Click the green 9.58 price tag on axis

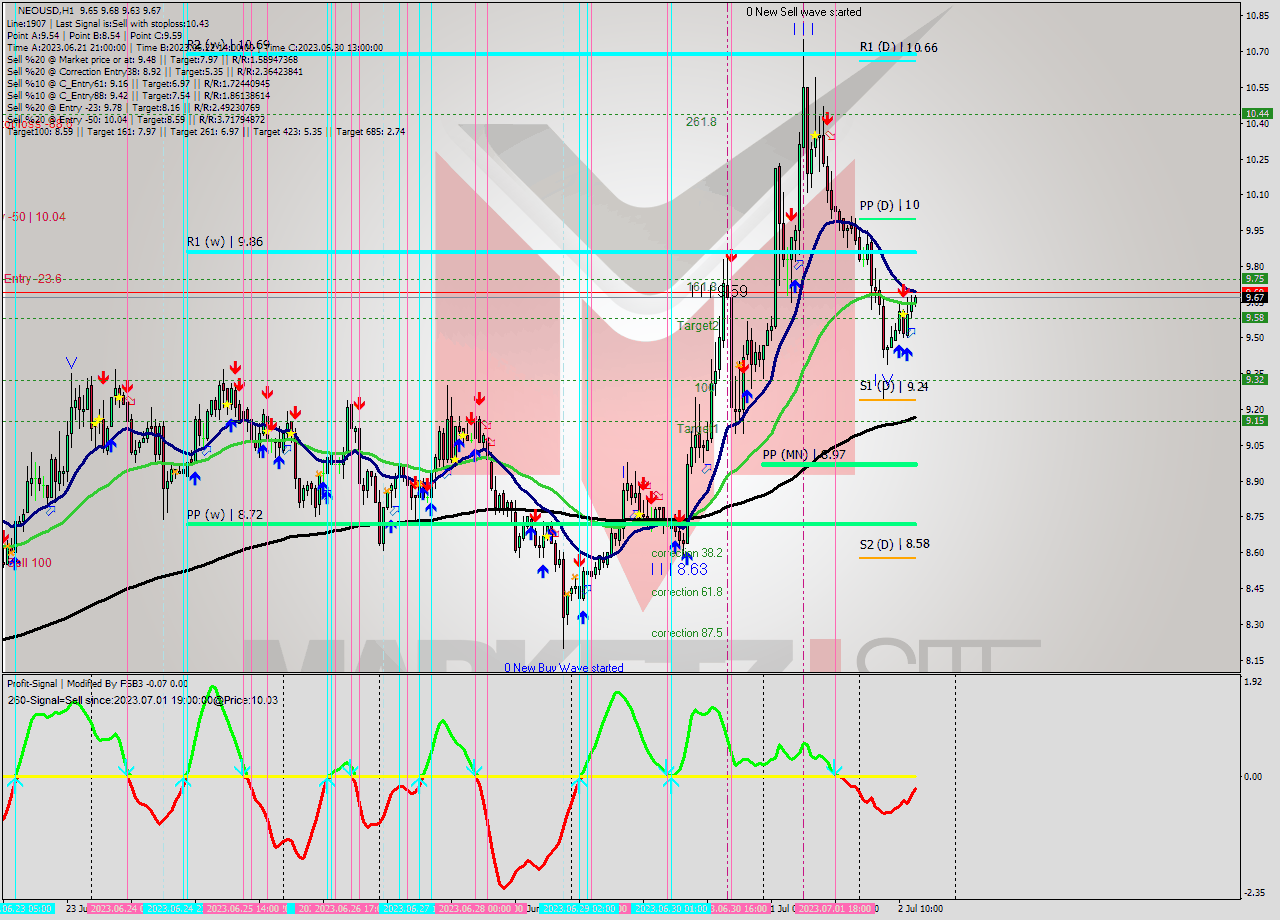click(1255, 317)
